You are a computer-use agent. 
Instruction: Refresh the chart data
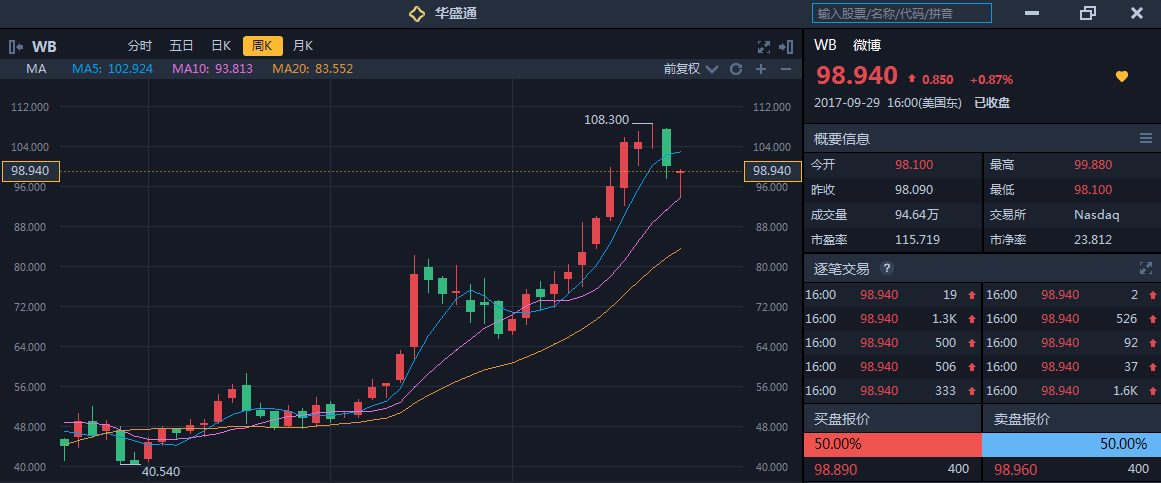tap(736, 69)
